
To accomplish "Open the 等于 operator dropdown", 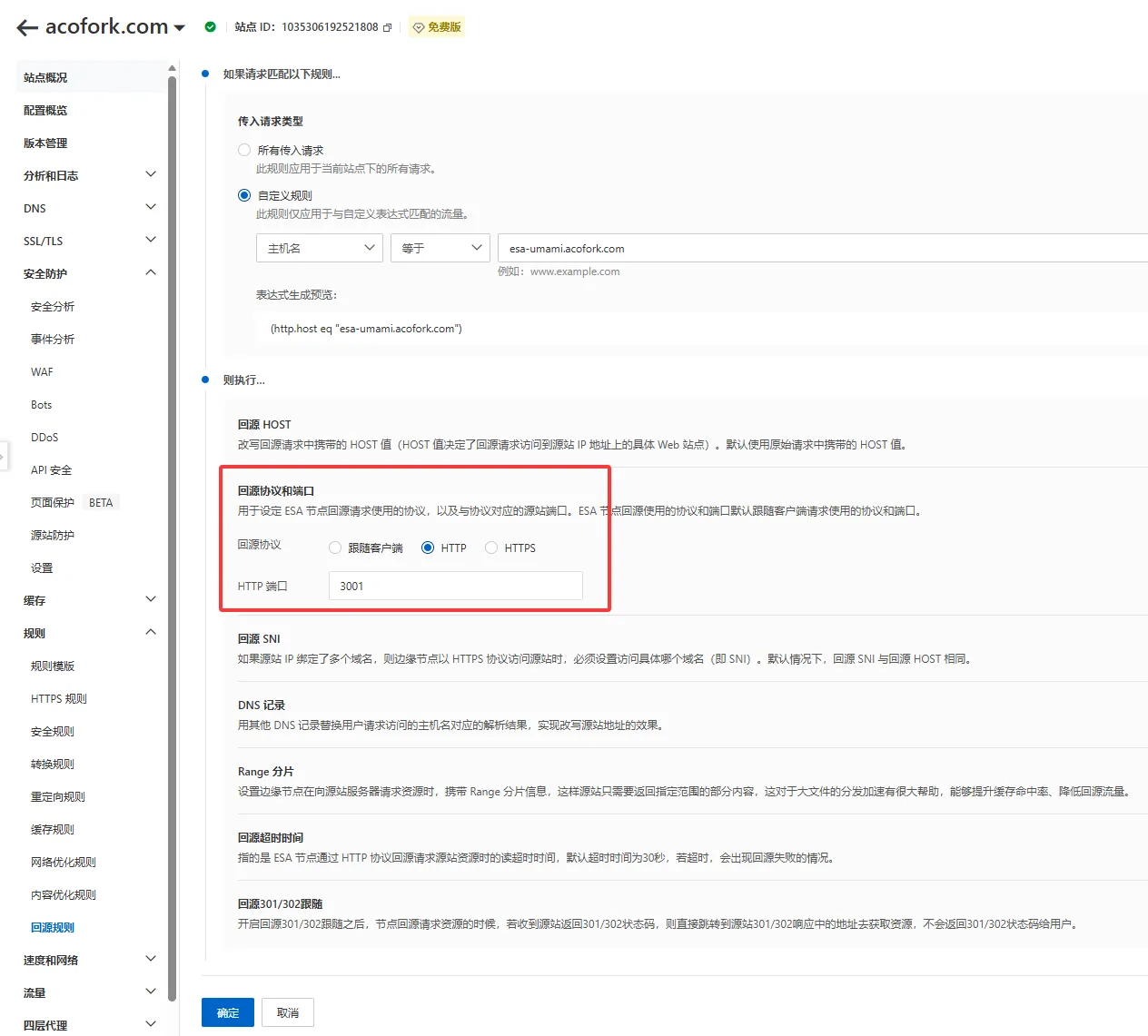I will (440, 248).
